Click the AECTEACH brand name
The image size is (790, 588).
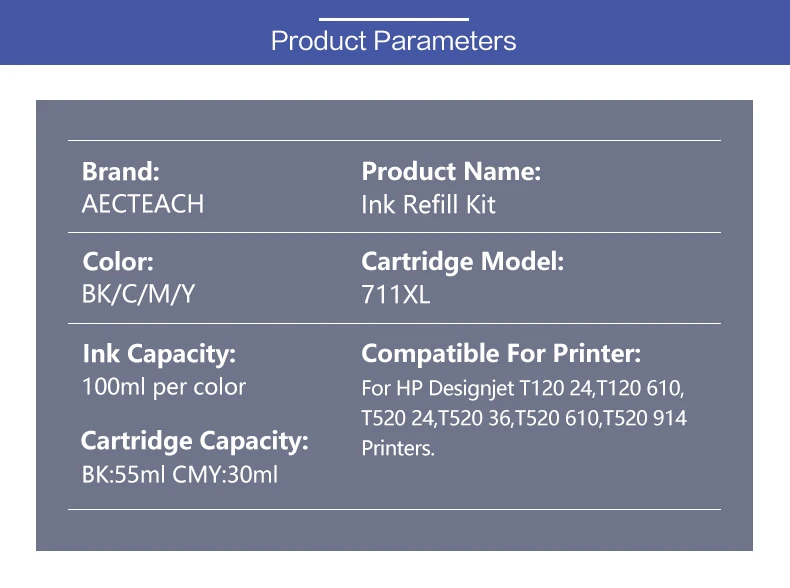click(143, 204)
